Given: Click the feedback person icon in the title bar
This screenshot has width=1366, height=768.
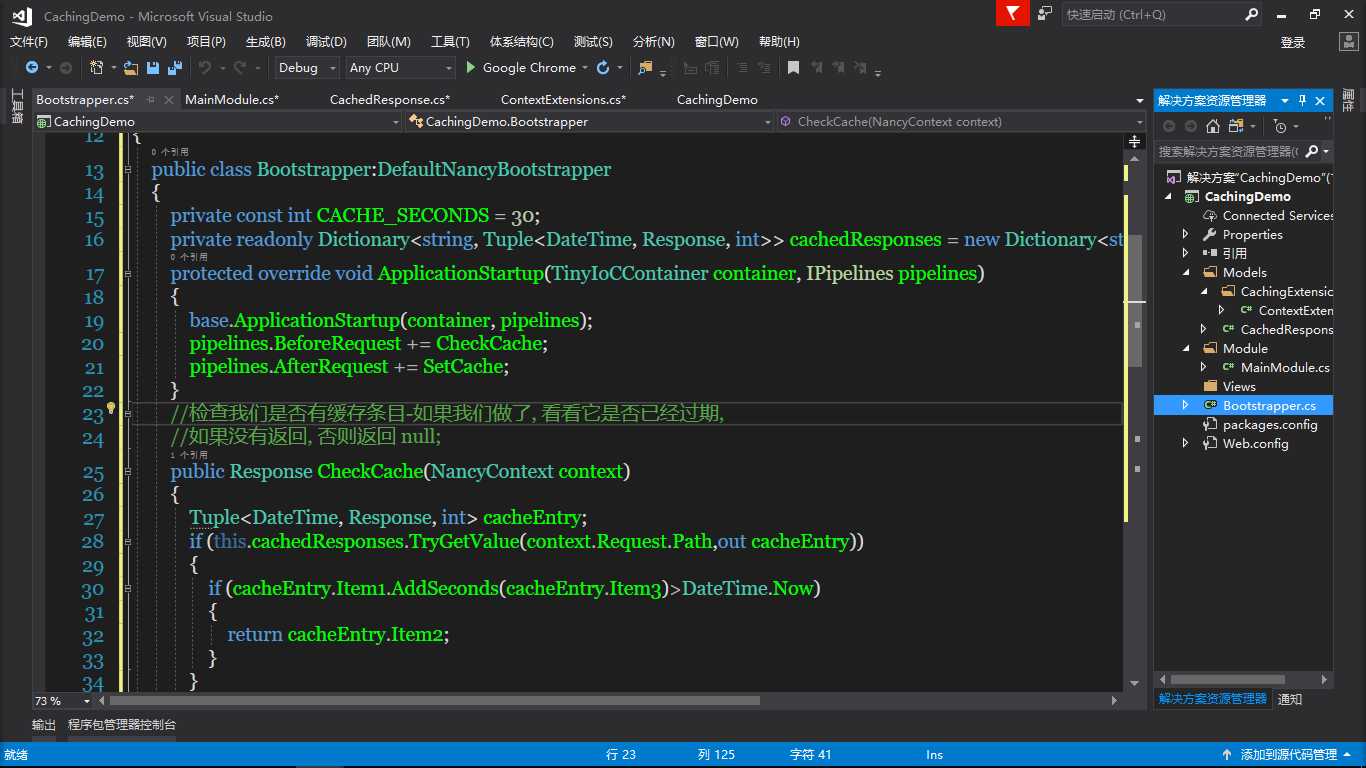Looking at the screenshot, I should [1045, 14].
